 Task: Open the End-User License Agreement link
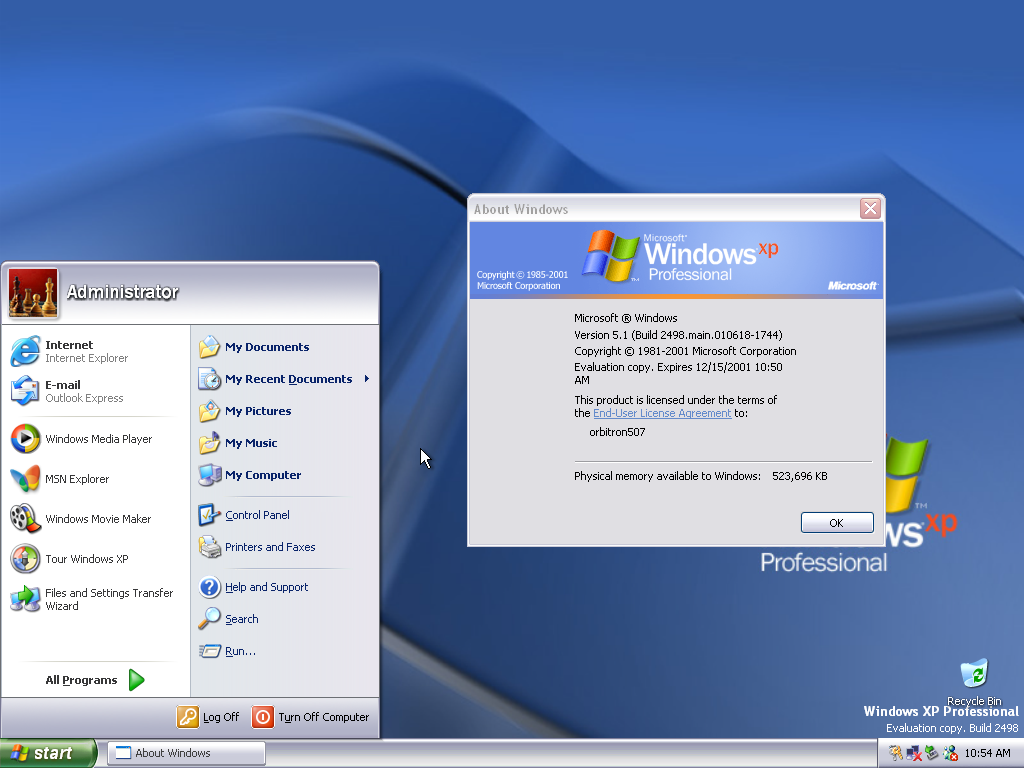pyautogui.click(x=662, y=413)
